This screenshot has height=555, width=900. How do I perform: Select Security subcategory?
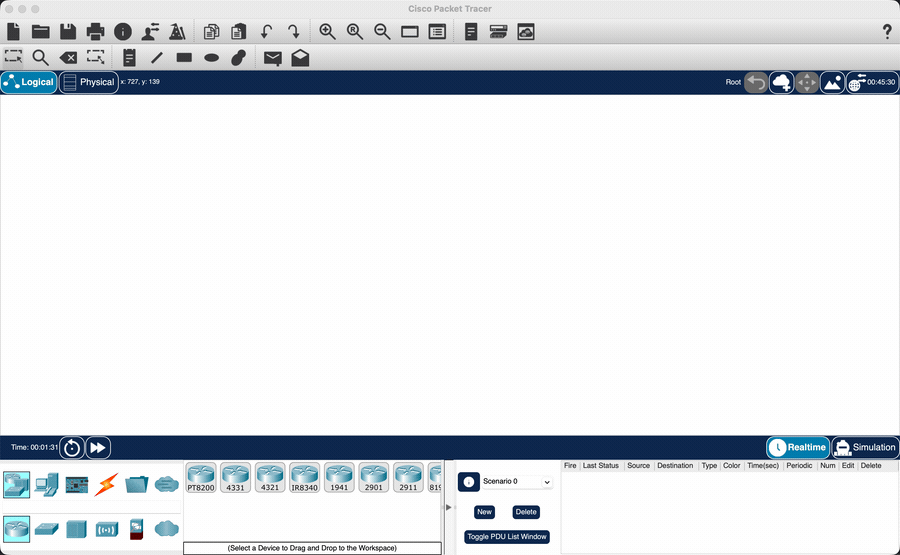[x=137, y=529]
